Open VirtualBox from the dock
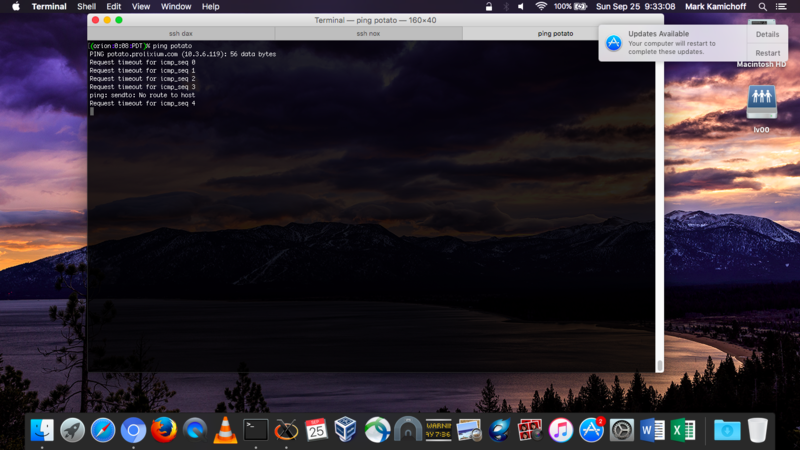 coord(347,430)
